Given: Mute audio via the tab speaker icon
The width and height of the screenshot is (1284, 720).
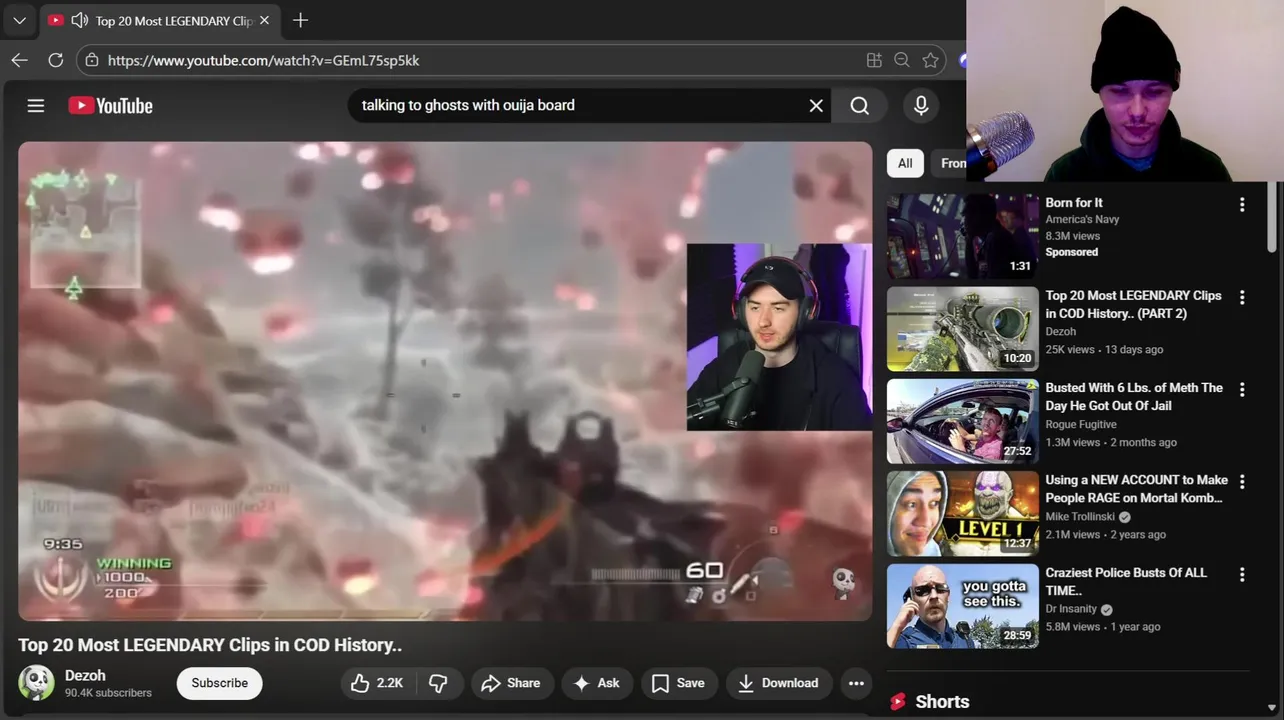Looking at the screenshot, I should [79, 20].
